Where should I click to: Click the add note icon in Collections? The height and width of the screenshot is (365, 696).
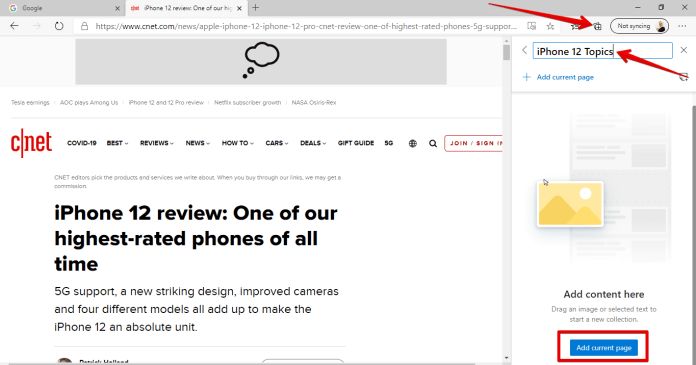tap(684, 77)
